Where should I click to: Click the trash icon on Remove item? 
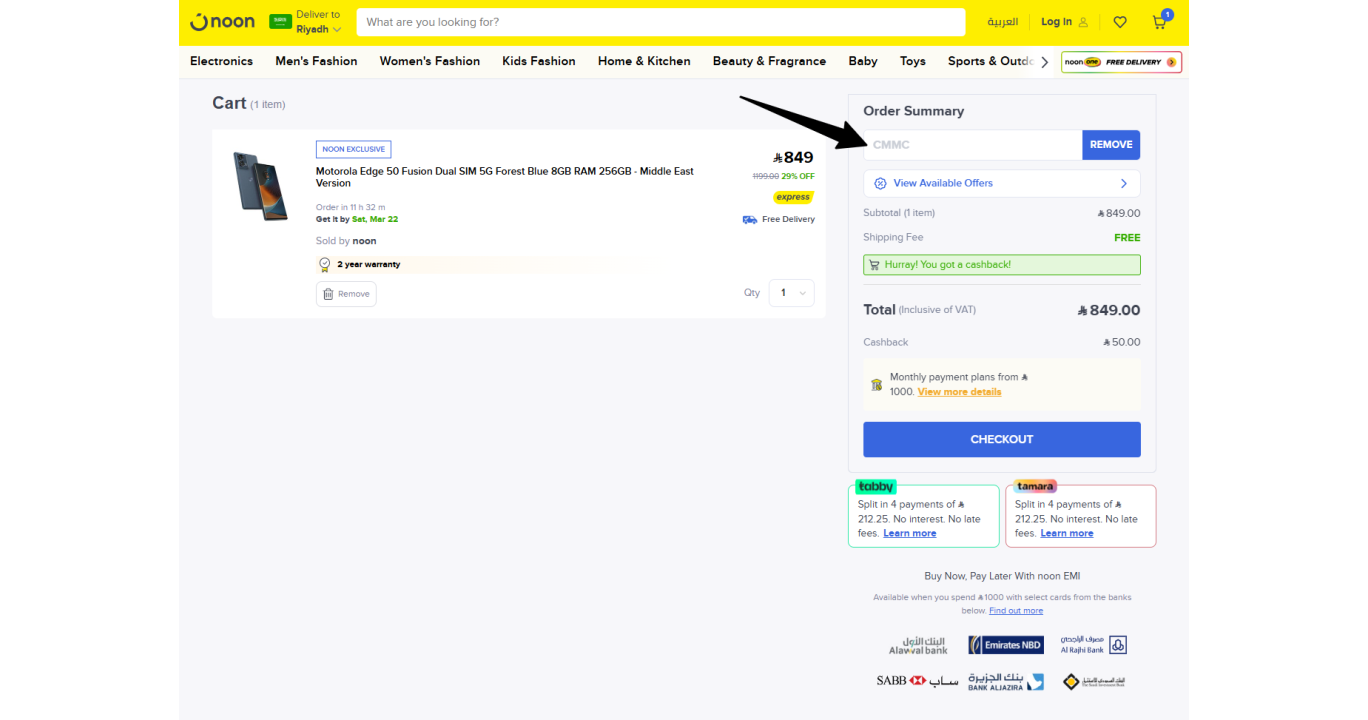[328, 294]
